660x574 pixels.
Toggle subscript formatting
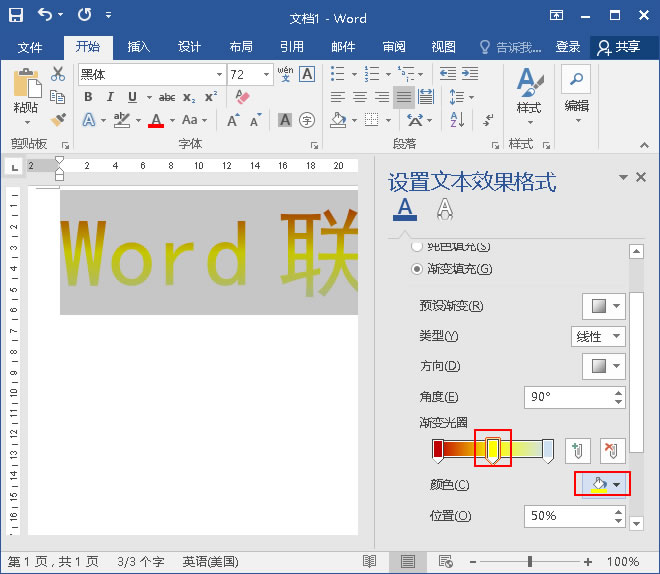coord(189,98)
